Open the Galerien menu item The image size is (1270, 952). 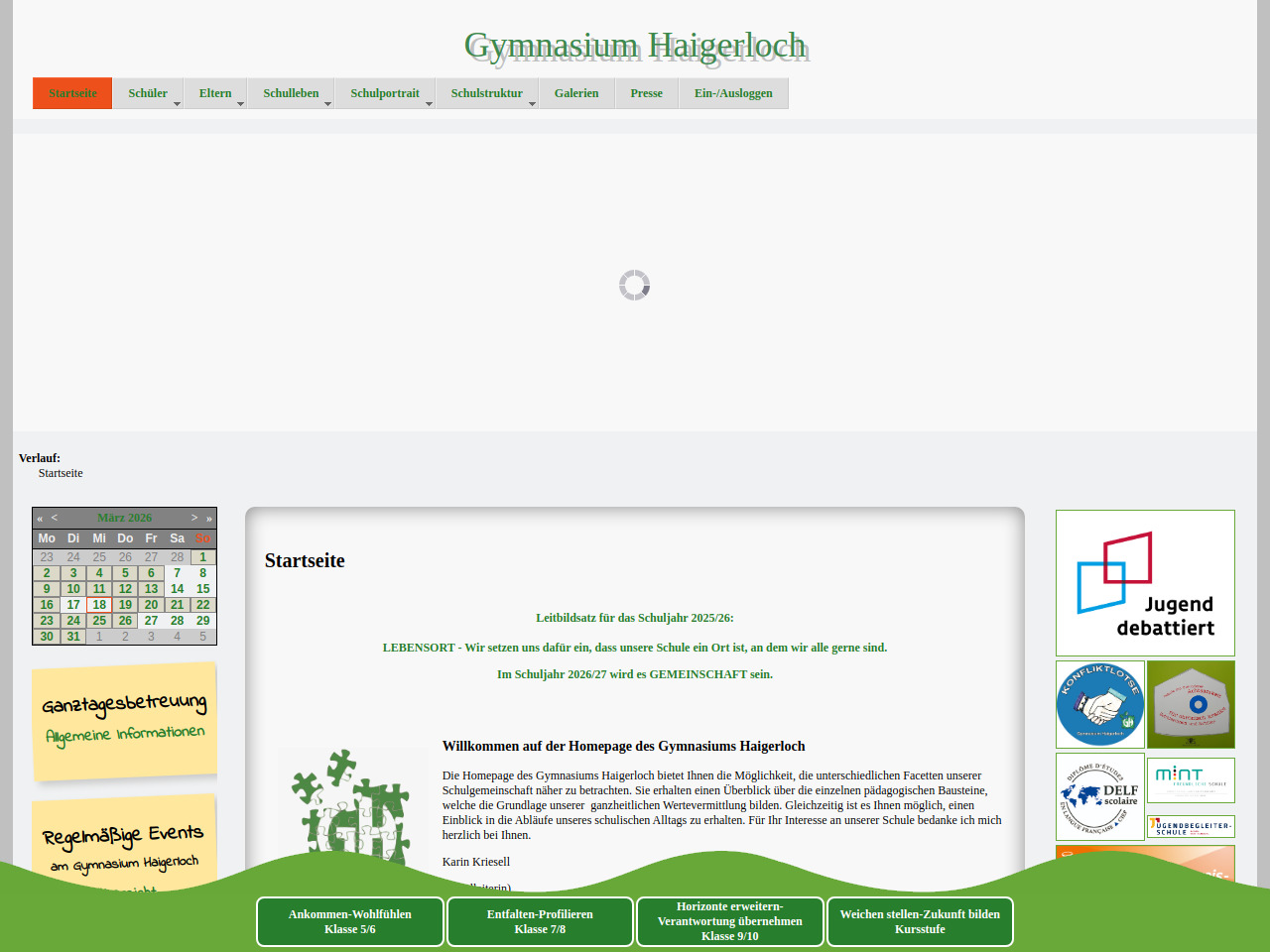[576, 93]
